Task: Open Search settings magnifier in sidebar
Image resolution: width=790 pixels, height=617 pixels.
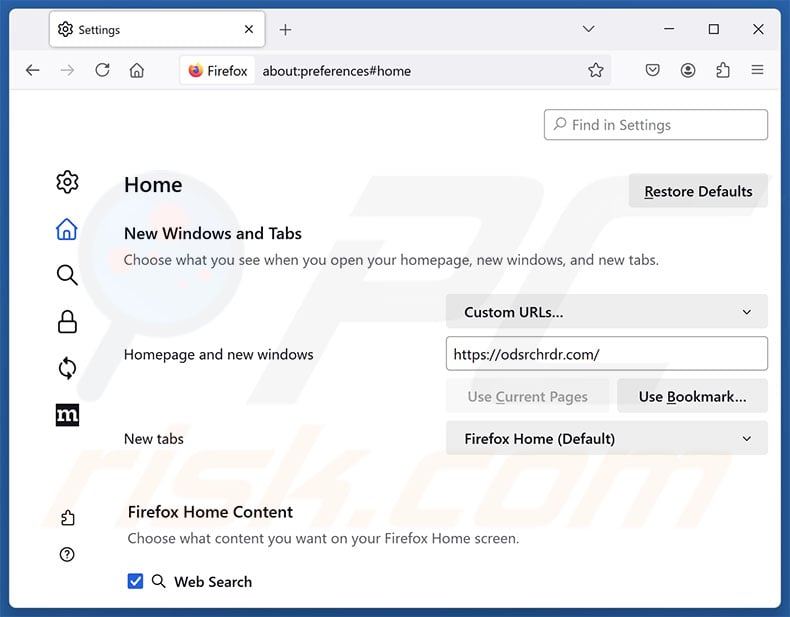Action: point(67,275)
